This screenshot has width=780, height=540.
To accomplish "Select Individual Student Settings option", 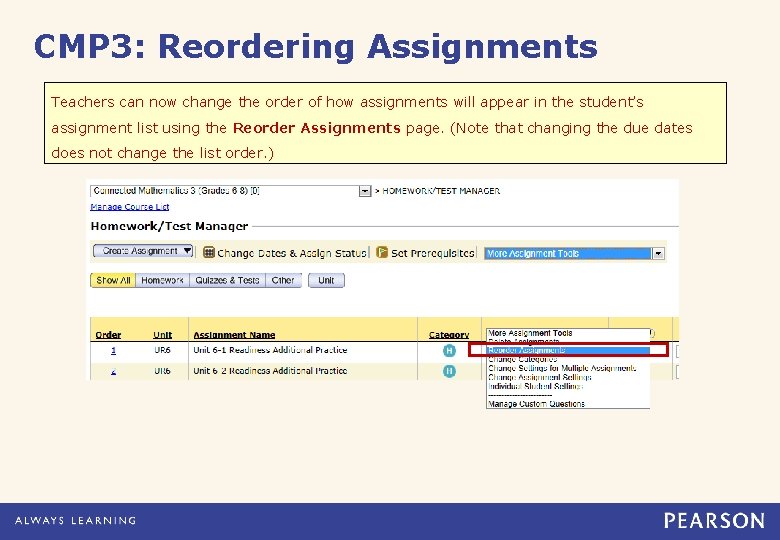I will click(535, 386).
